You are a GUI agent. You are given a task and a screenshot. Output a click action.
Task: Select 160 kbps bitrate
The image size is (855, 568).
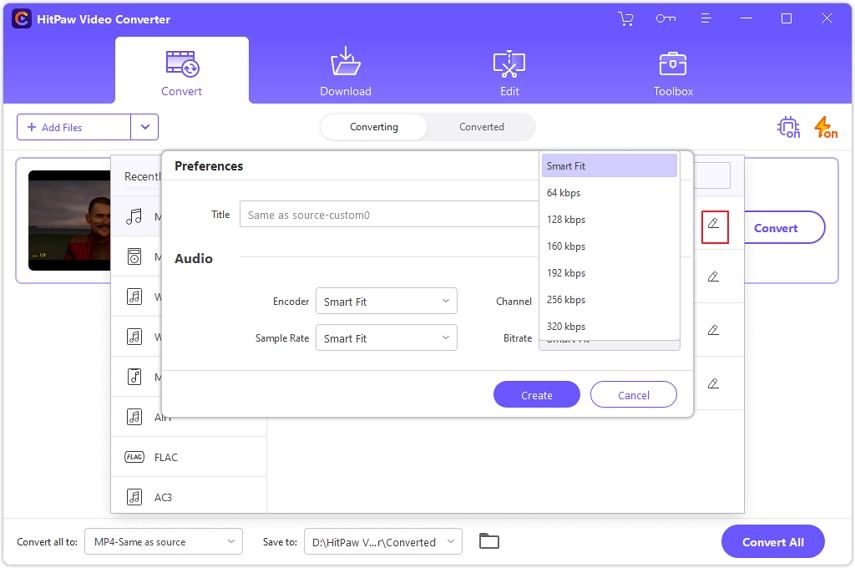point(609,246)
